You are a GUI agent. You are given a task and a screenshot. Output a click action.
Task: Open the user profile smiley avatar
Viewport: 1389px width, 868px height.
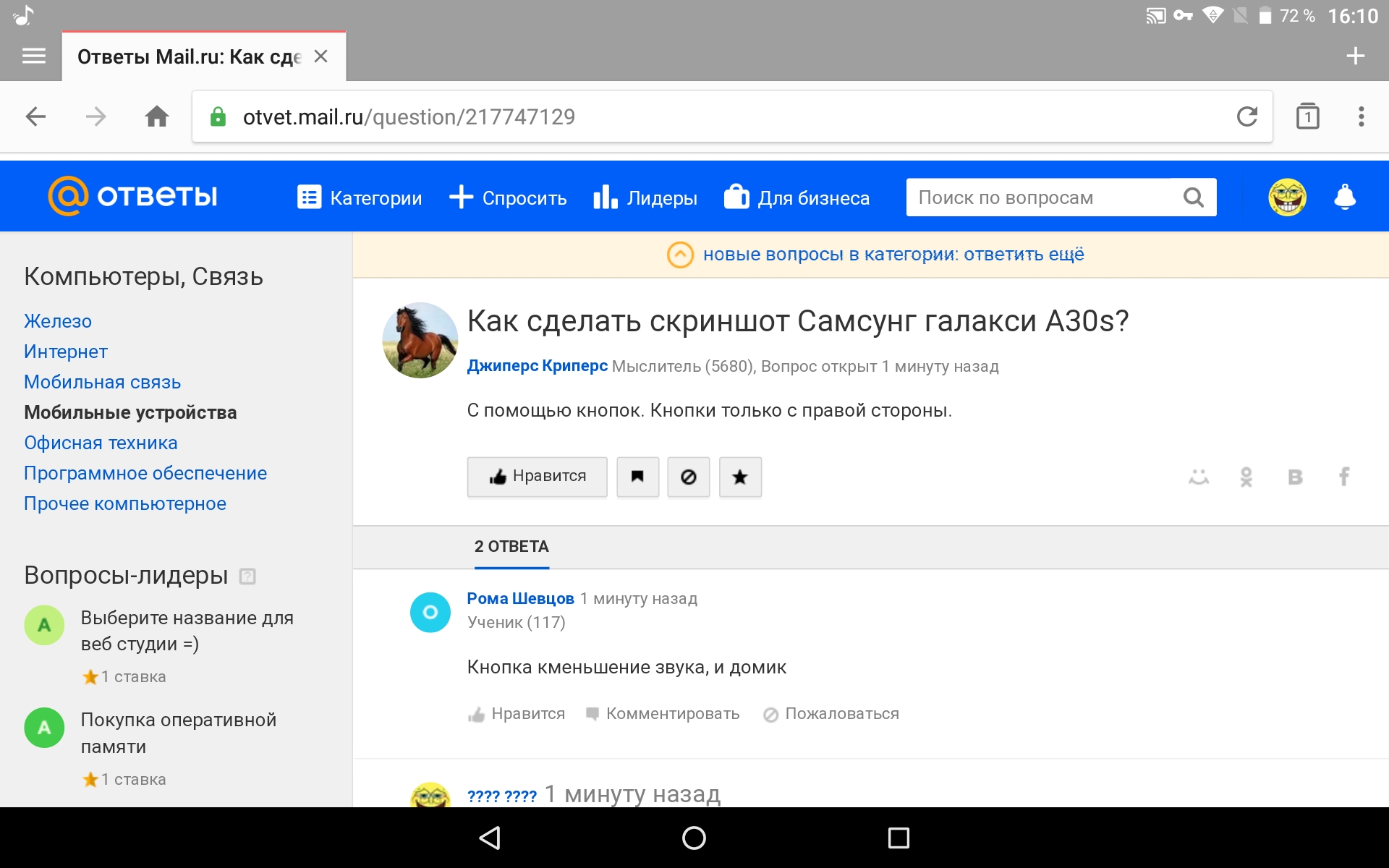(1287, 197)
